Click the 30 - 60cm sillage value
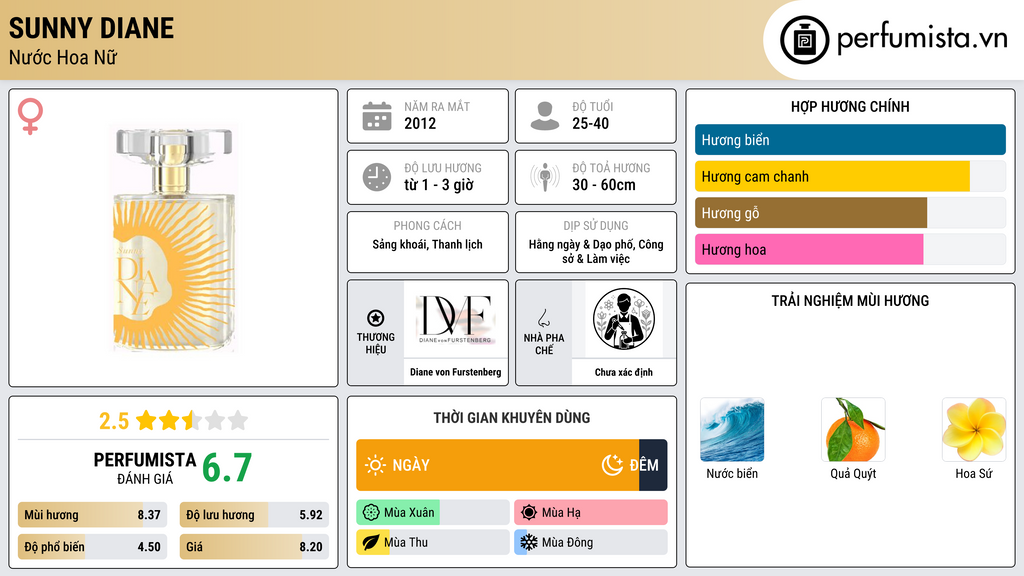 pos(604,185)
